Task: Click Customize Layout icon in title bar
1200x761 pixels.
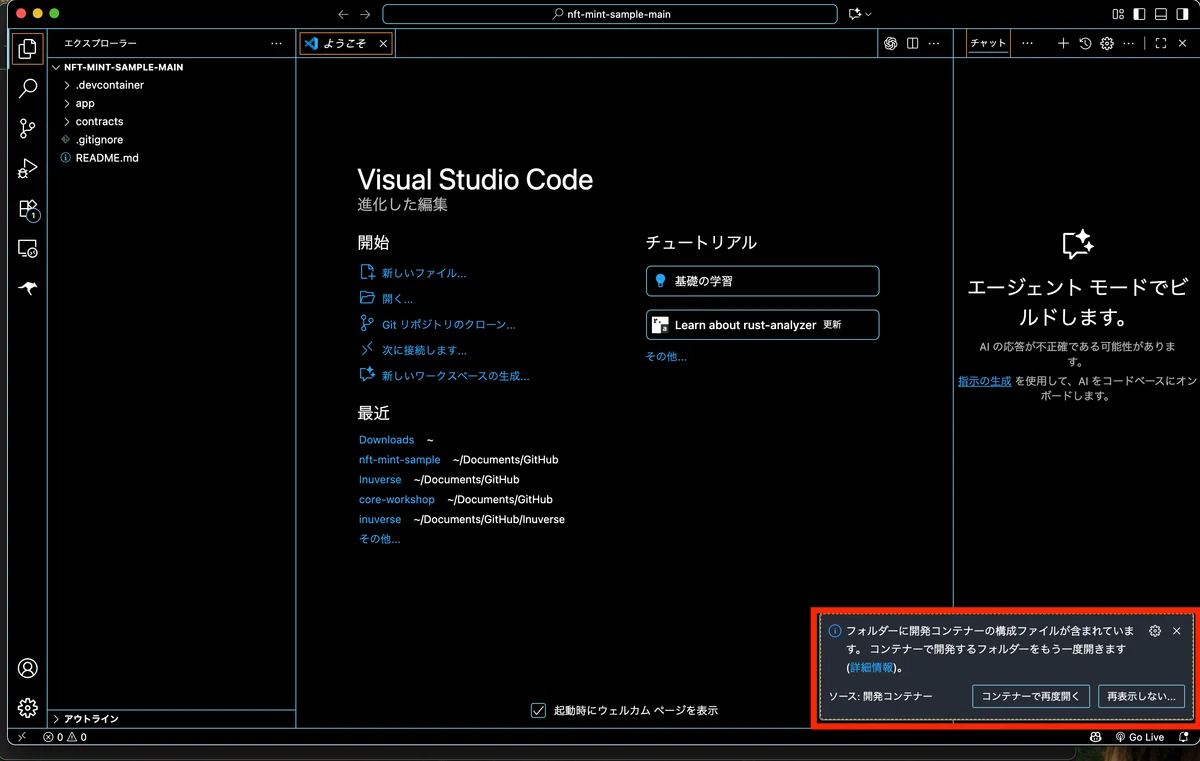Action: point(1118,14)
